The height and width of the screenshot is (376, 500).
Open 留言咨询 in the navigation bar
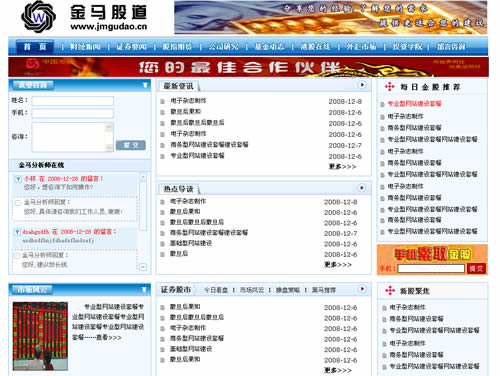tap(451, 47)
